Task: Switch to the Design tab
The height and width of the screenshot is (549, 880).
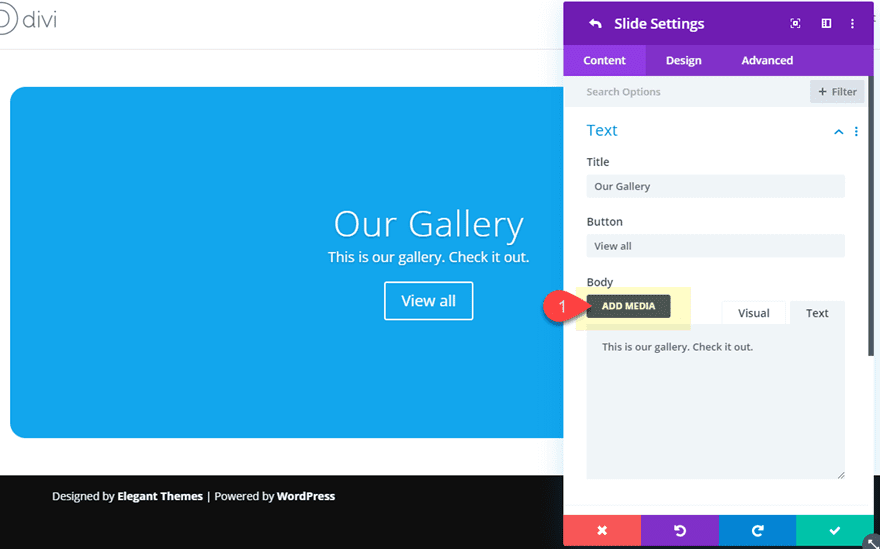Action: [x=683, y=60]
